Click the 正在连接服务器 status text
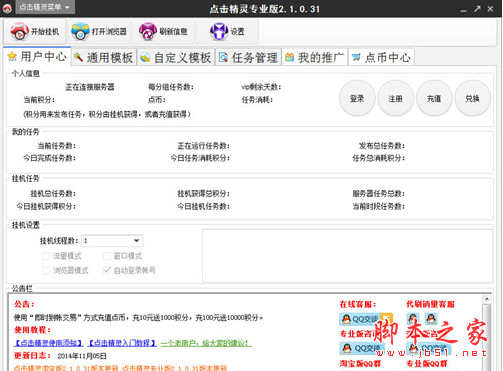 pos(90,87)
